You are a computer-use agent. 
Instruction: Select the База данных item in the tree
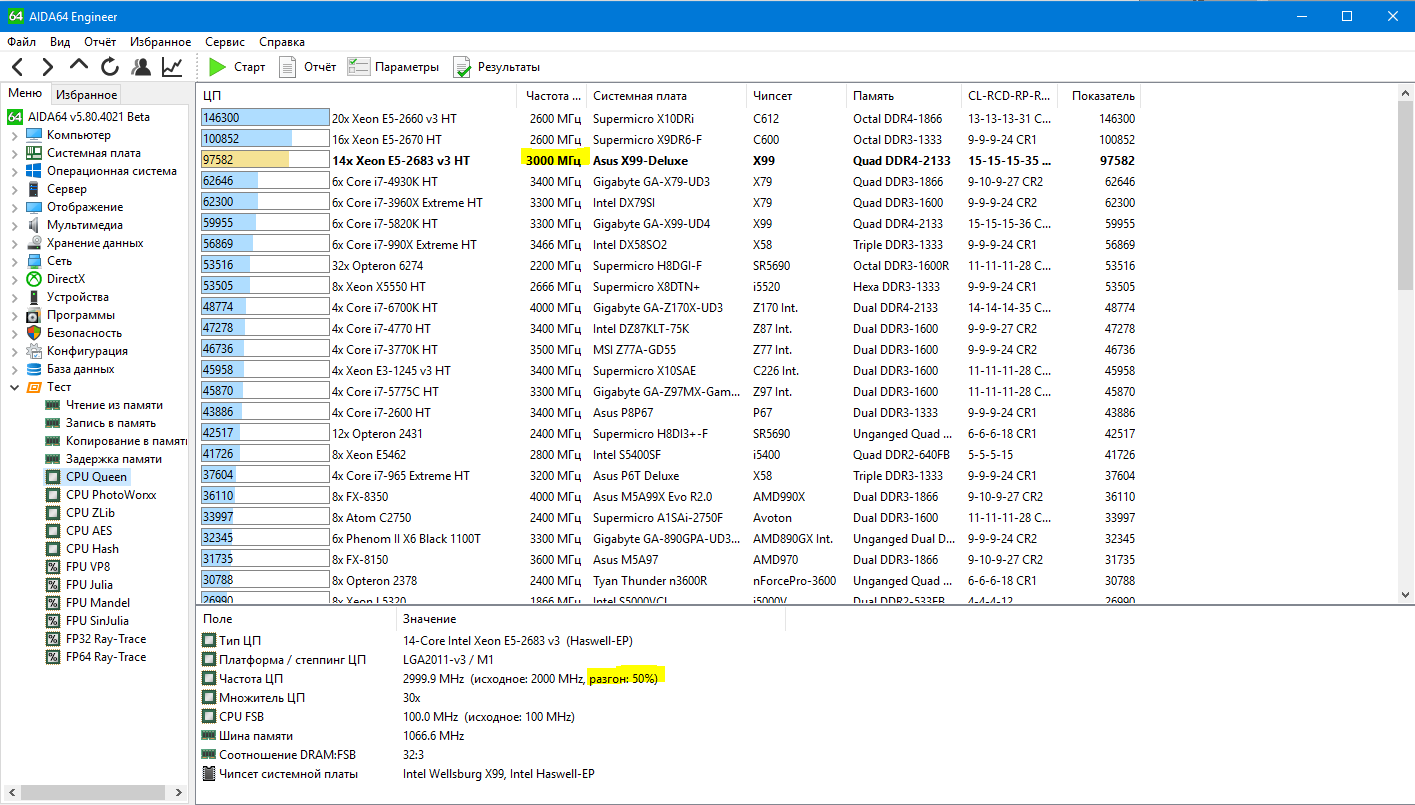(x=70, y=369)
